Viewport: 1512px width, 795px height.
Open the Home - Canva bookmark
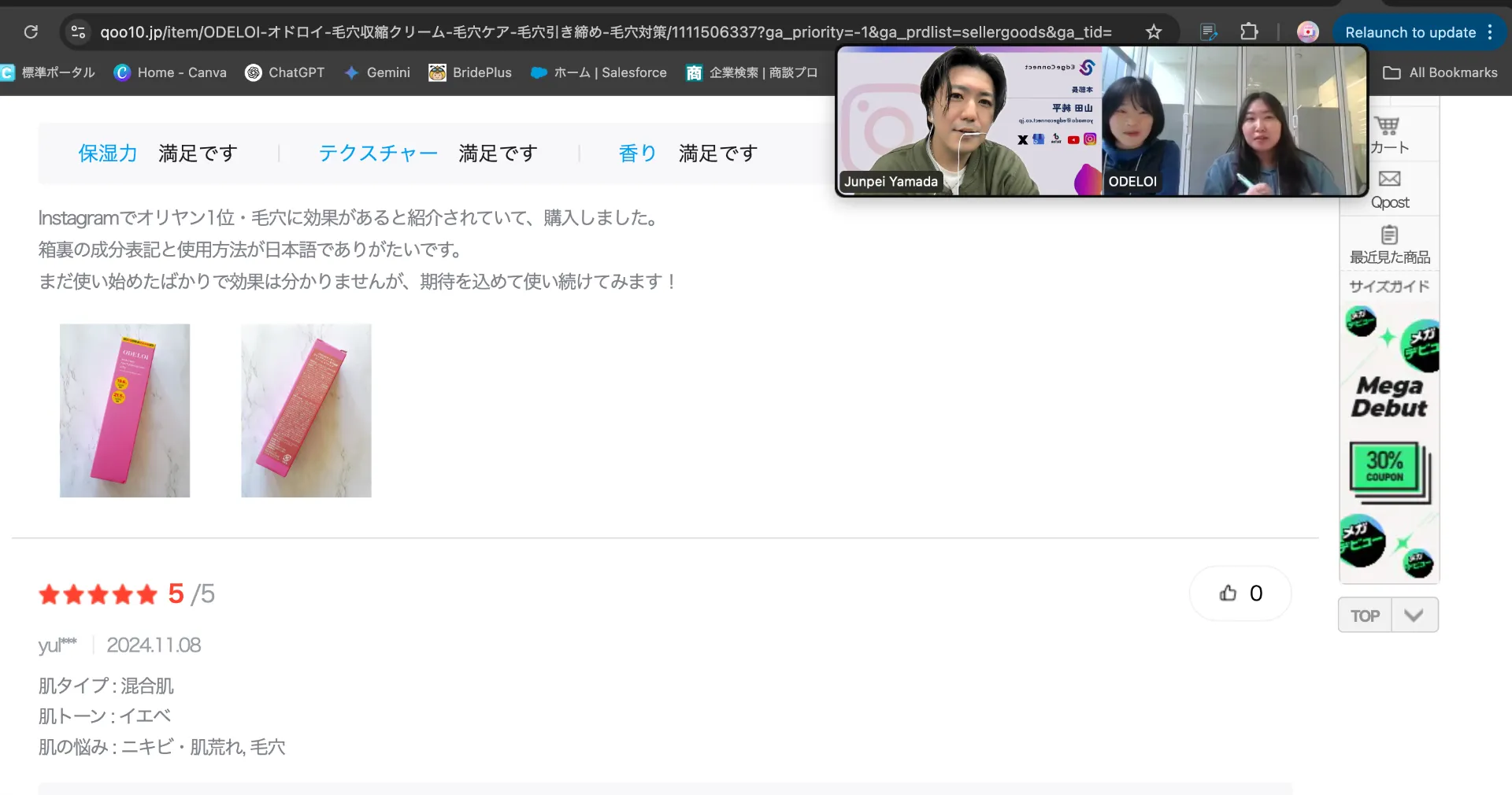170,72
